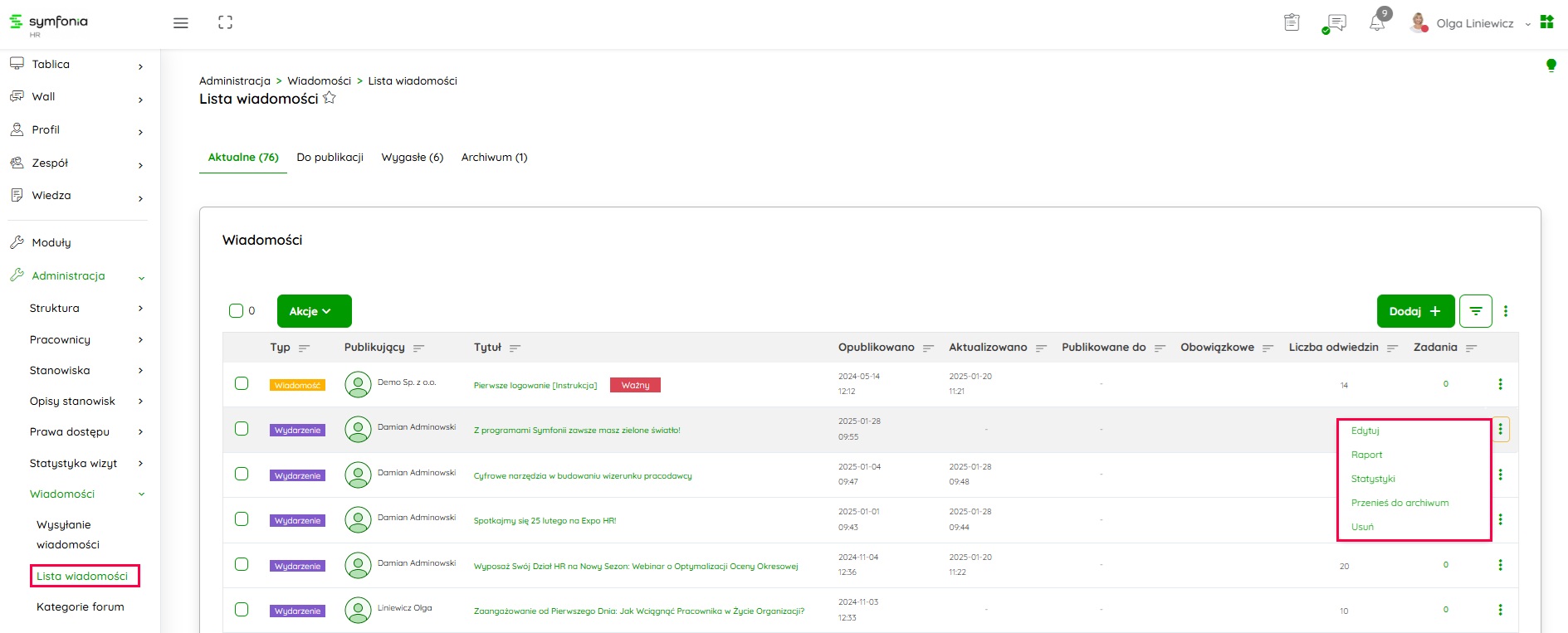Toggle fullscreen mode icon
The width and height of the screenshot is (1568, 633).
pos(225,23)
